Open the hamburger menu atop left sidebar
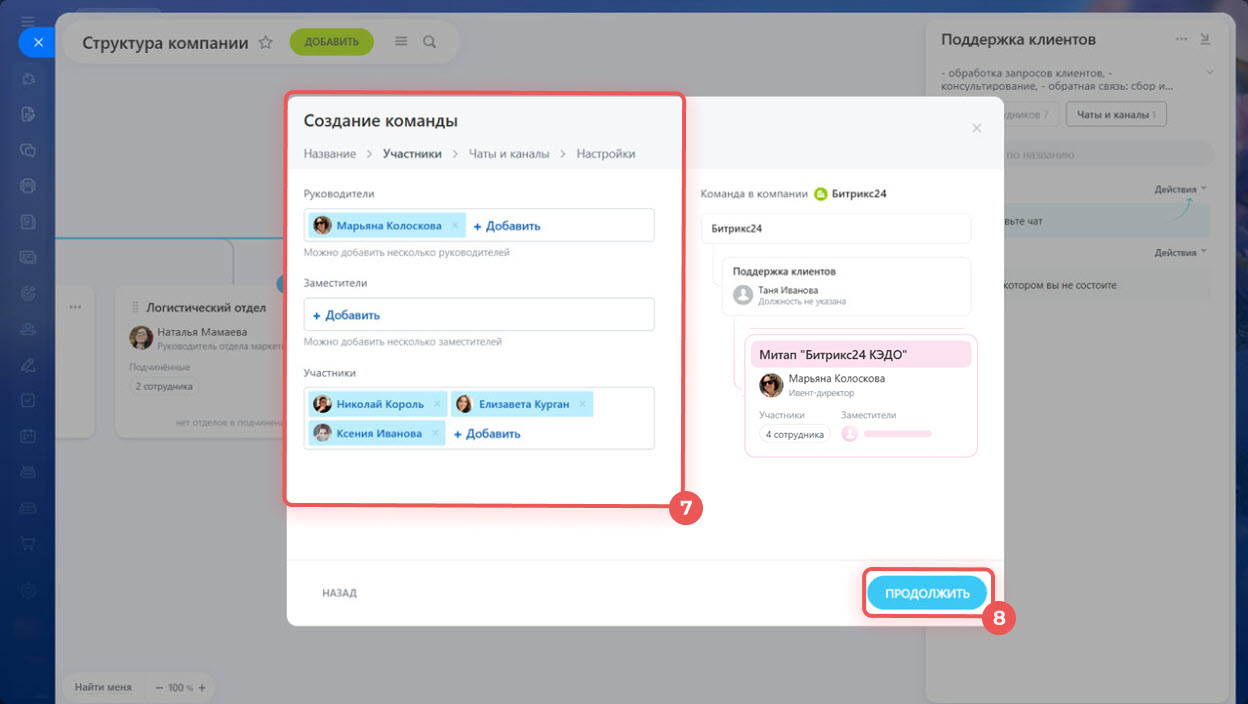The width and height of the screenshot is (1248, 704). 28,20
